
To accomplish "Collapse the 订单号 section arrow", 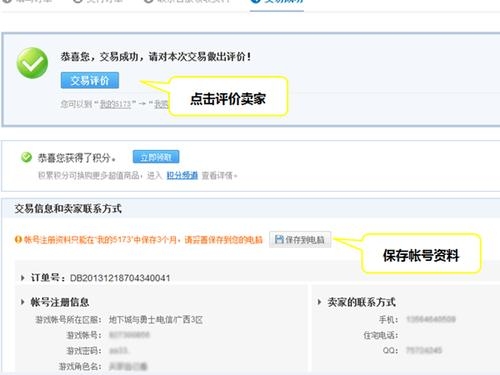I will pos(22,278).
